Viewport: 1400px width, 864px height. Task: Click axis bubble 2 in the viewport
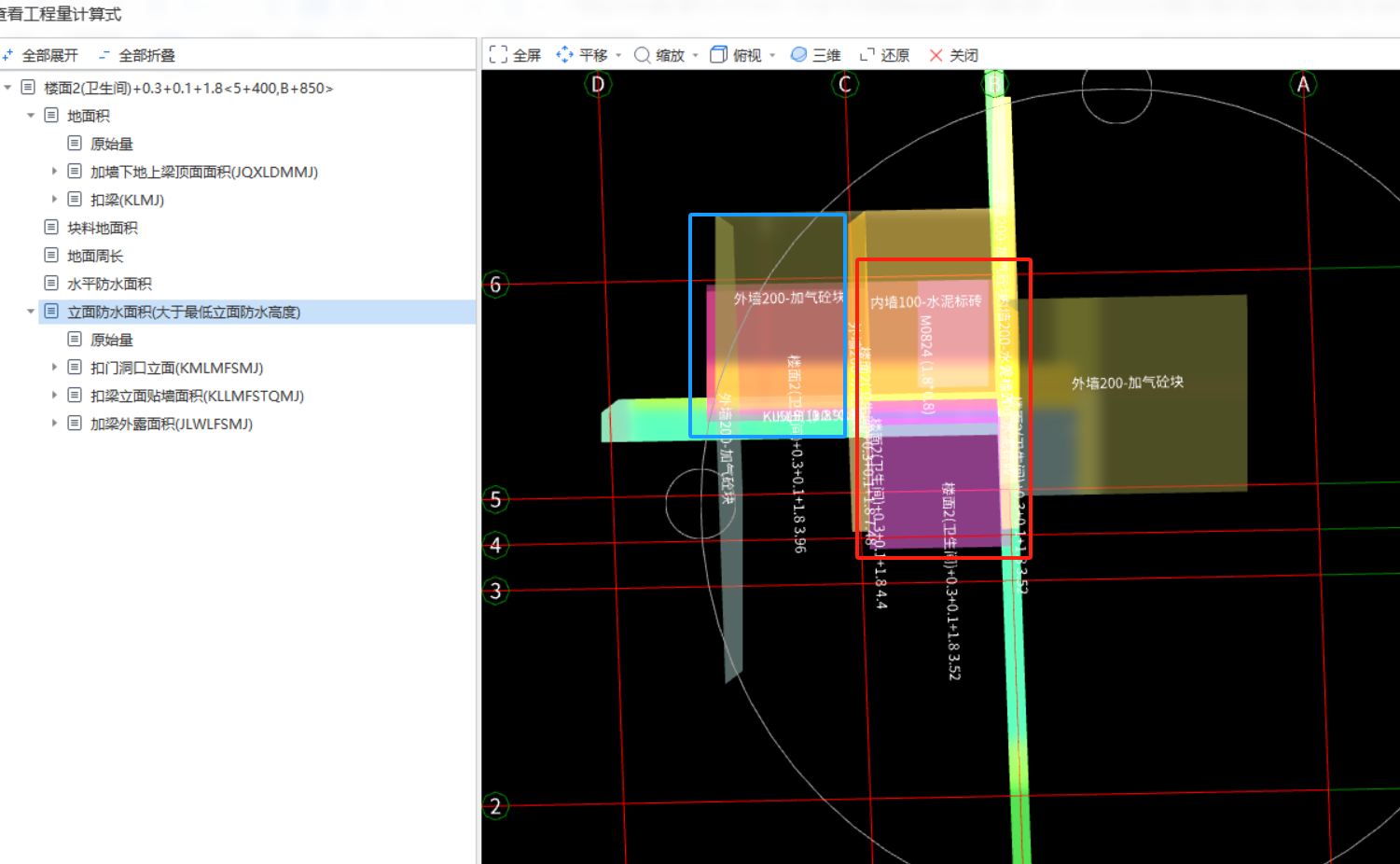coord(495,806)
